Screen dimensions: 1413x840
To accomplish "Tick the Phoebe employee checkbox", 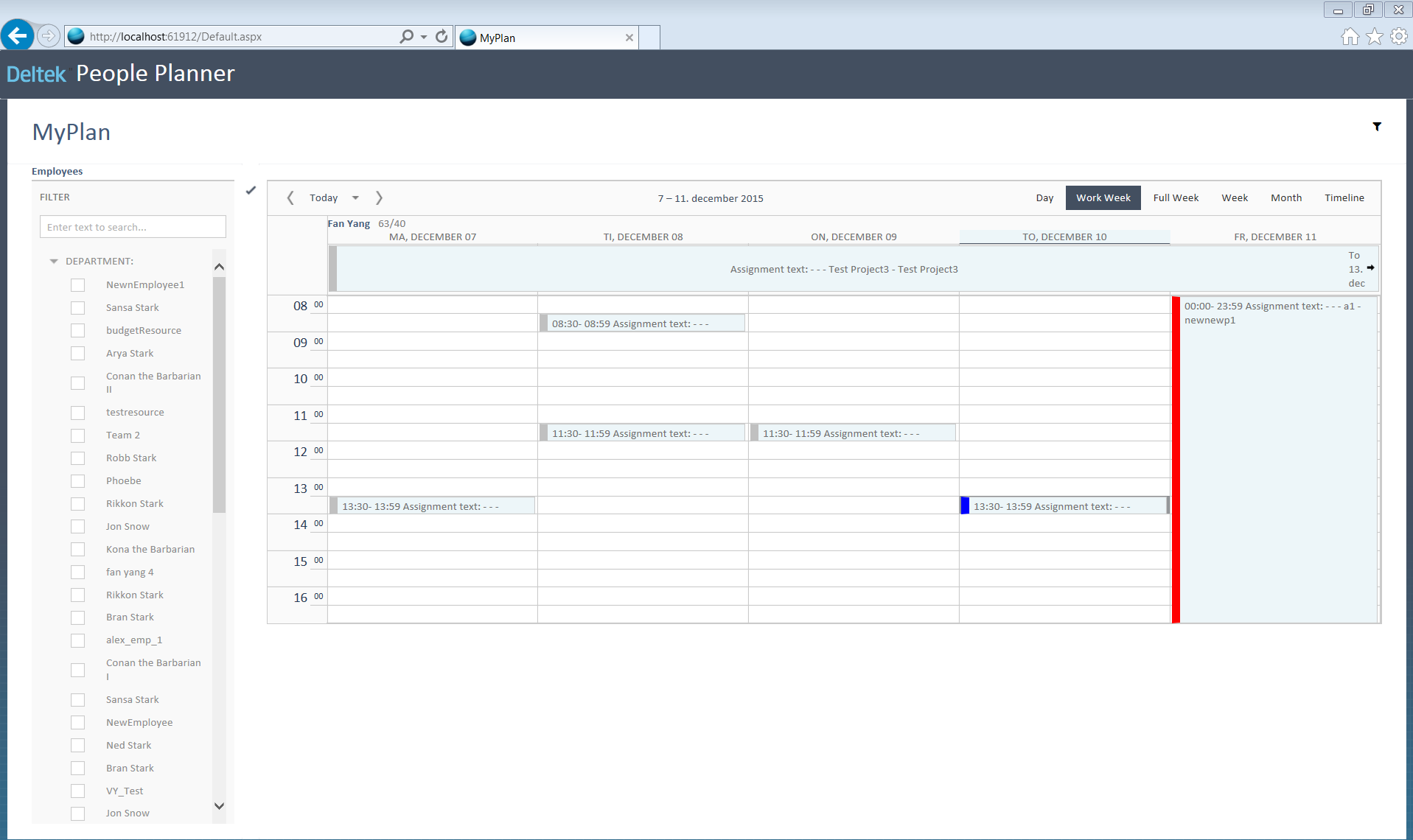I will click(x=77, y=481).
